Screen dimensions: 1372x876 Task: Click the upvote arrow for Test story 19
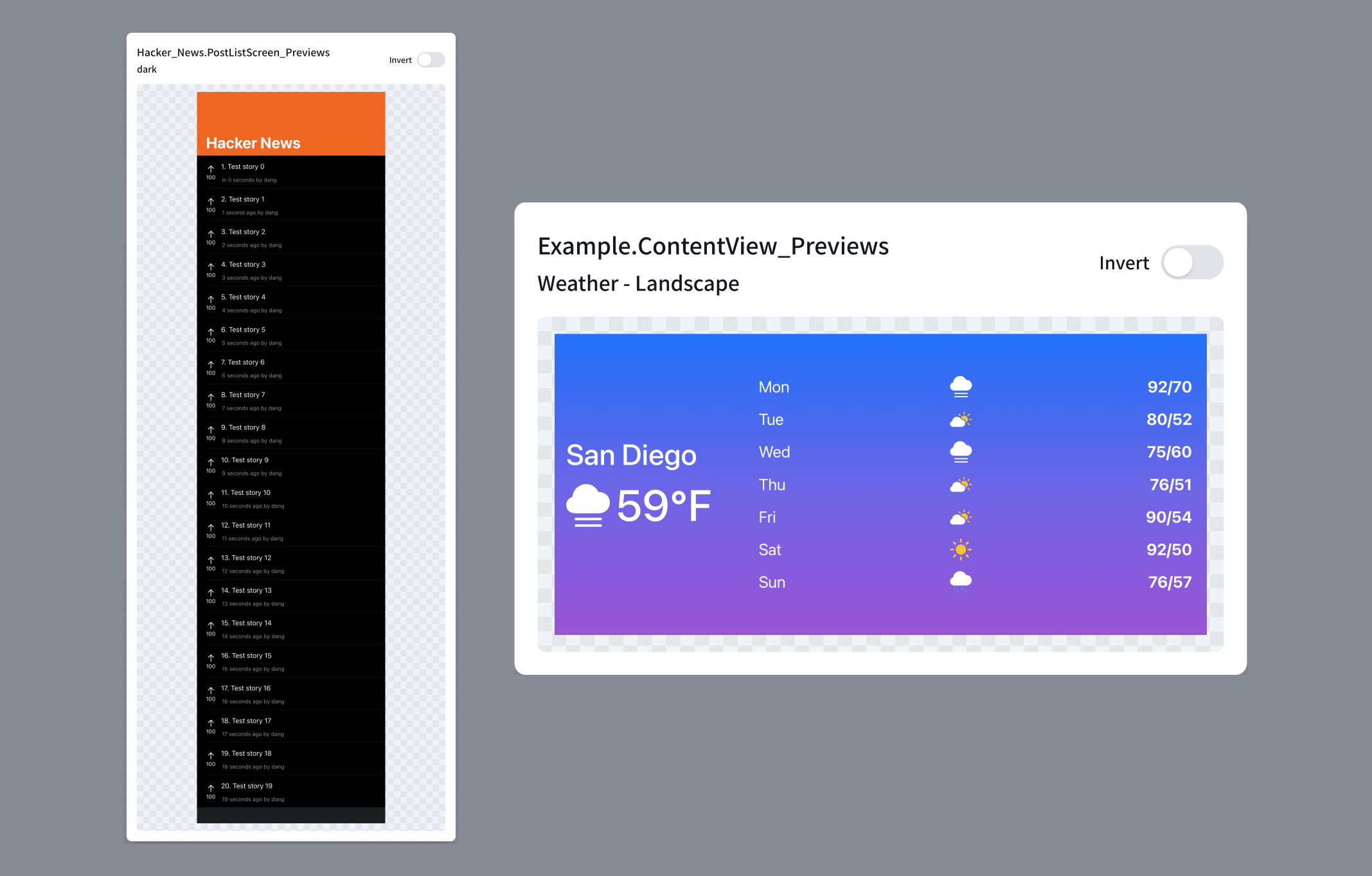click(x=211, y=788)
